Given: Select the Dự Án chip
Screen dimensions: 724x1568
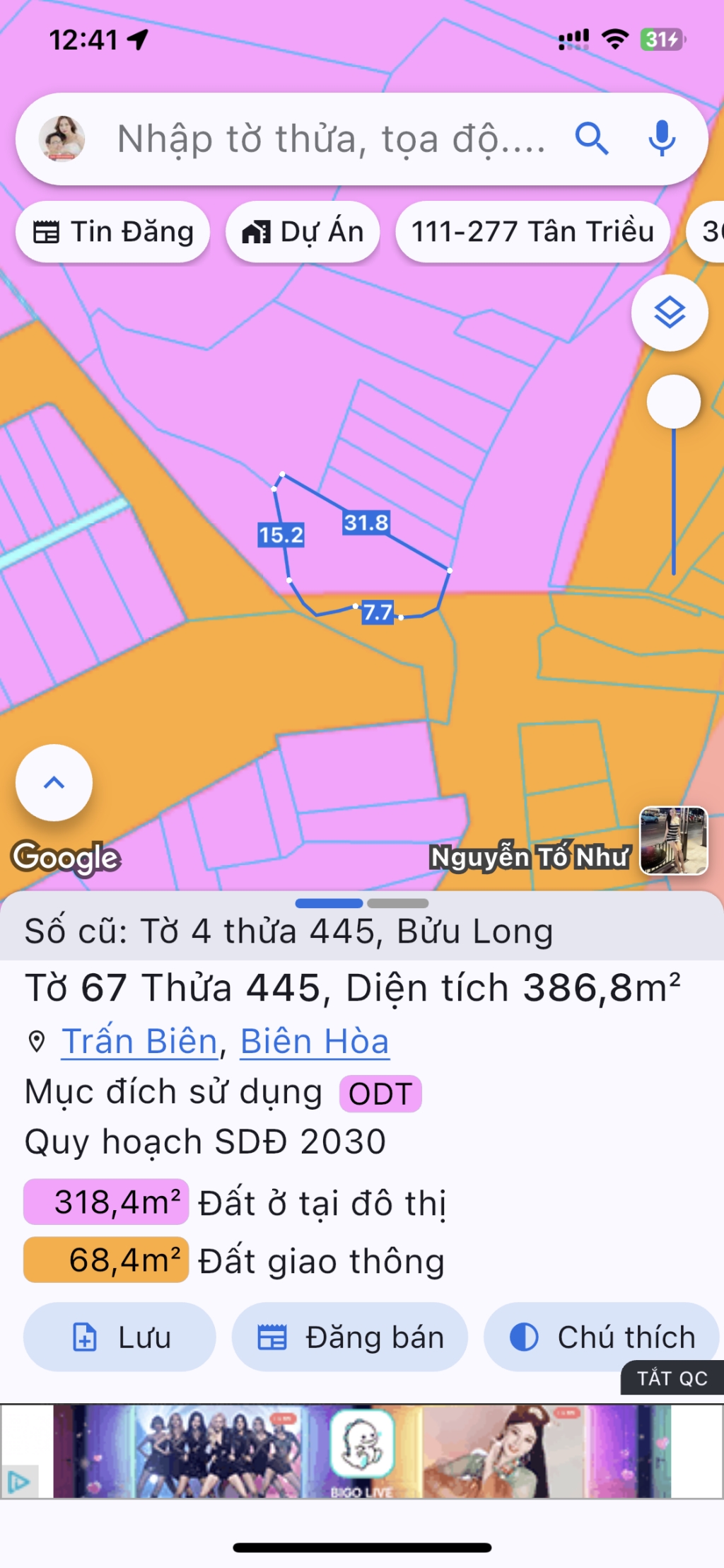Looking at the screenshot, I should (303, 232).
